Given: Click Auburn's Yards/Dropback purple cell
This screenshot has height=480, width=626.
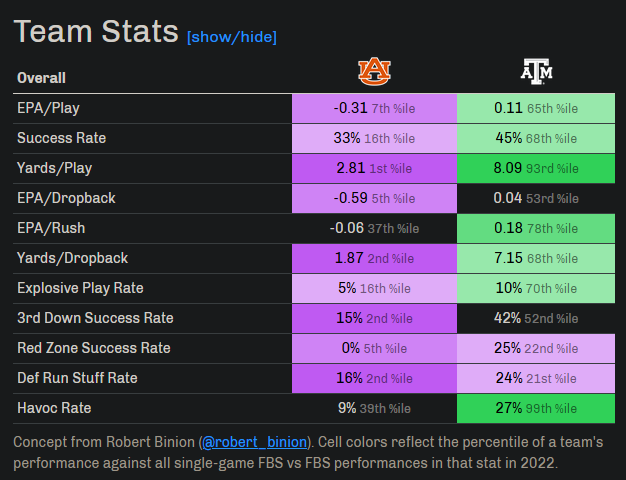Looking at the screenshot, I should click(374, 258).
